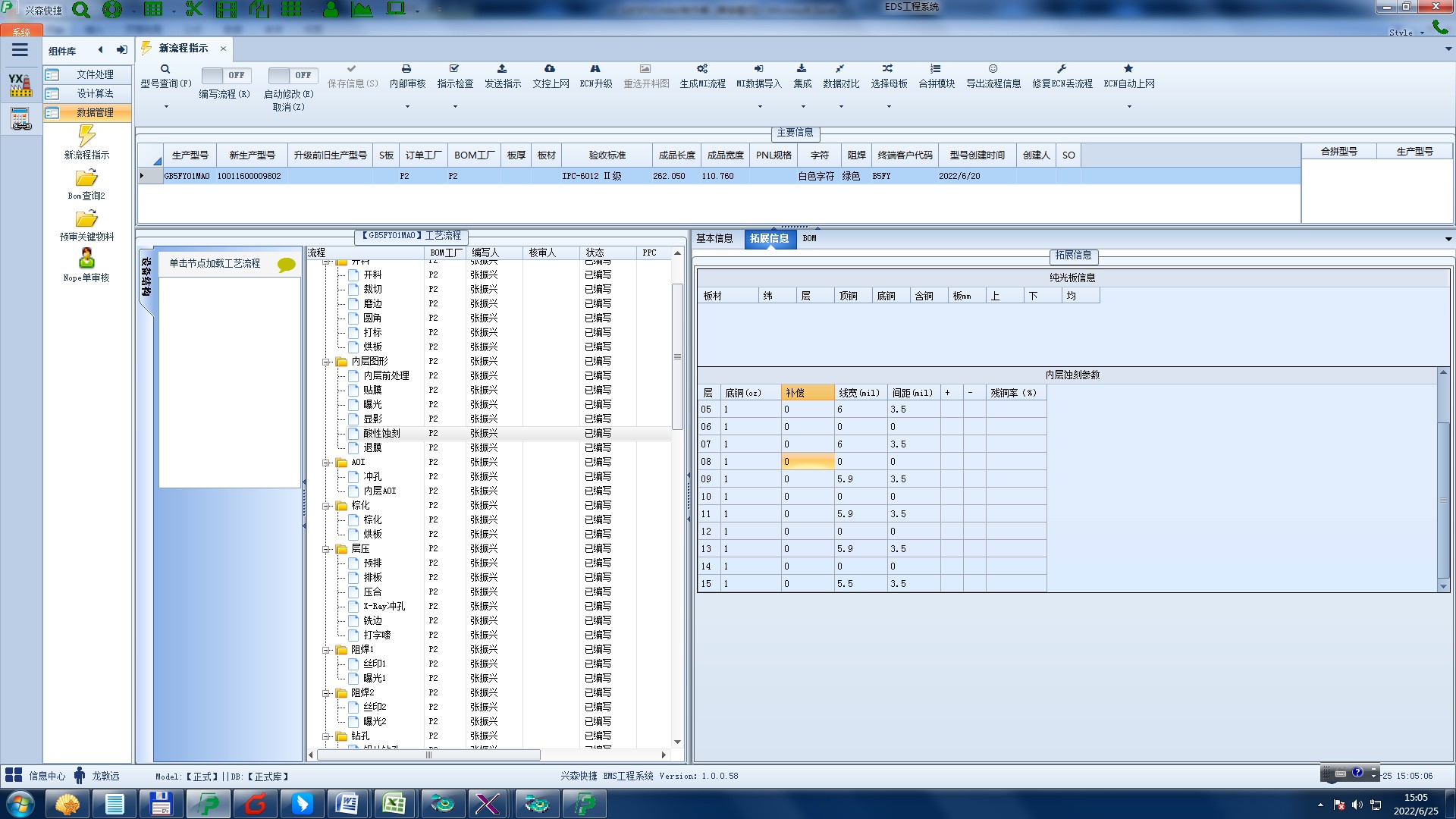Click the process tree horizontal scrollbar
This screenshot has height=819, width=1456.
[x=428, y=755]
